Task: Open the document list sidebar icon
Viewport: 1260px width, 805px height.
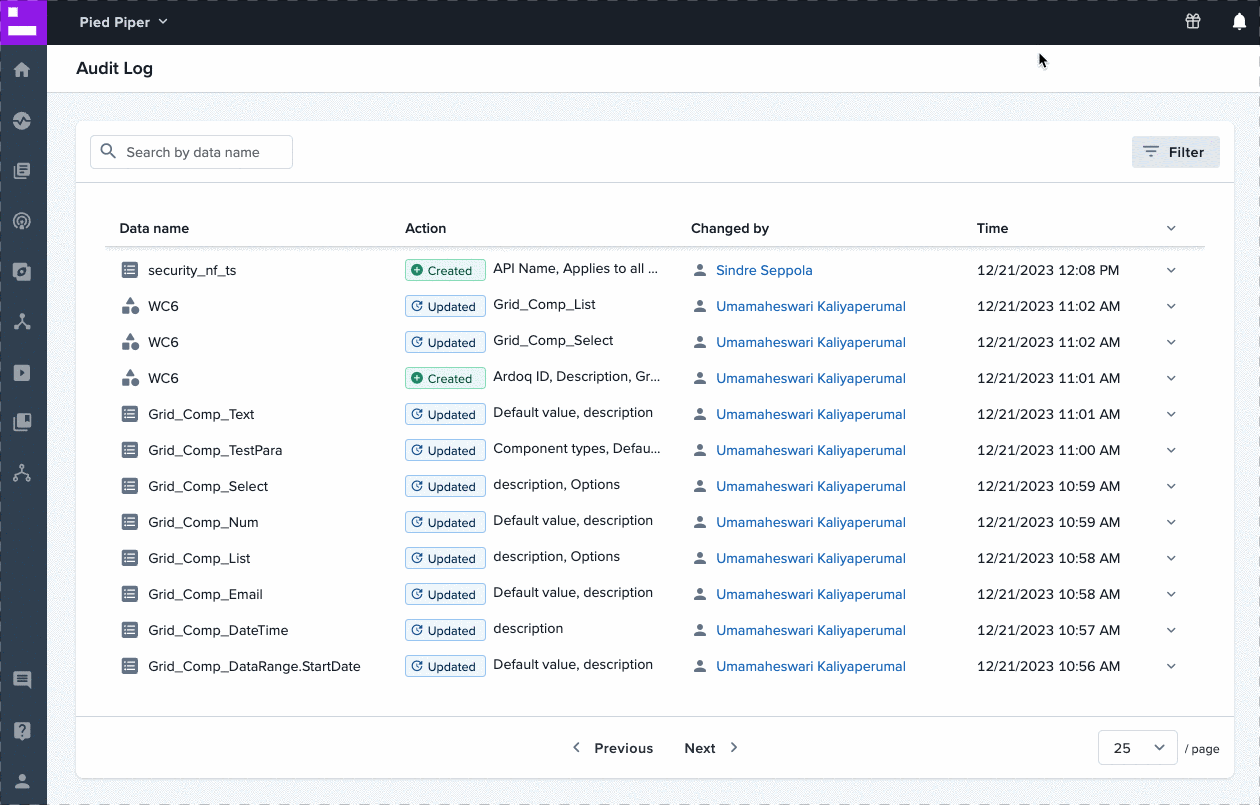Action: coord(22,171)
